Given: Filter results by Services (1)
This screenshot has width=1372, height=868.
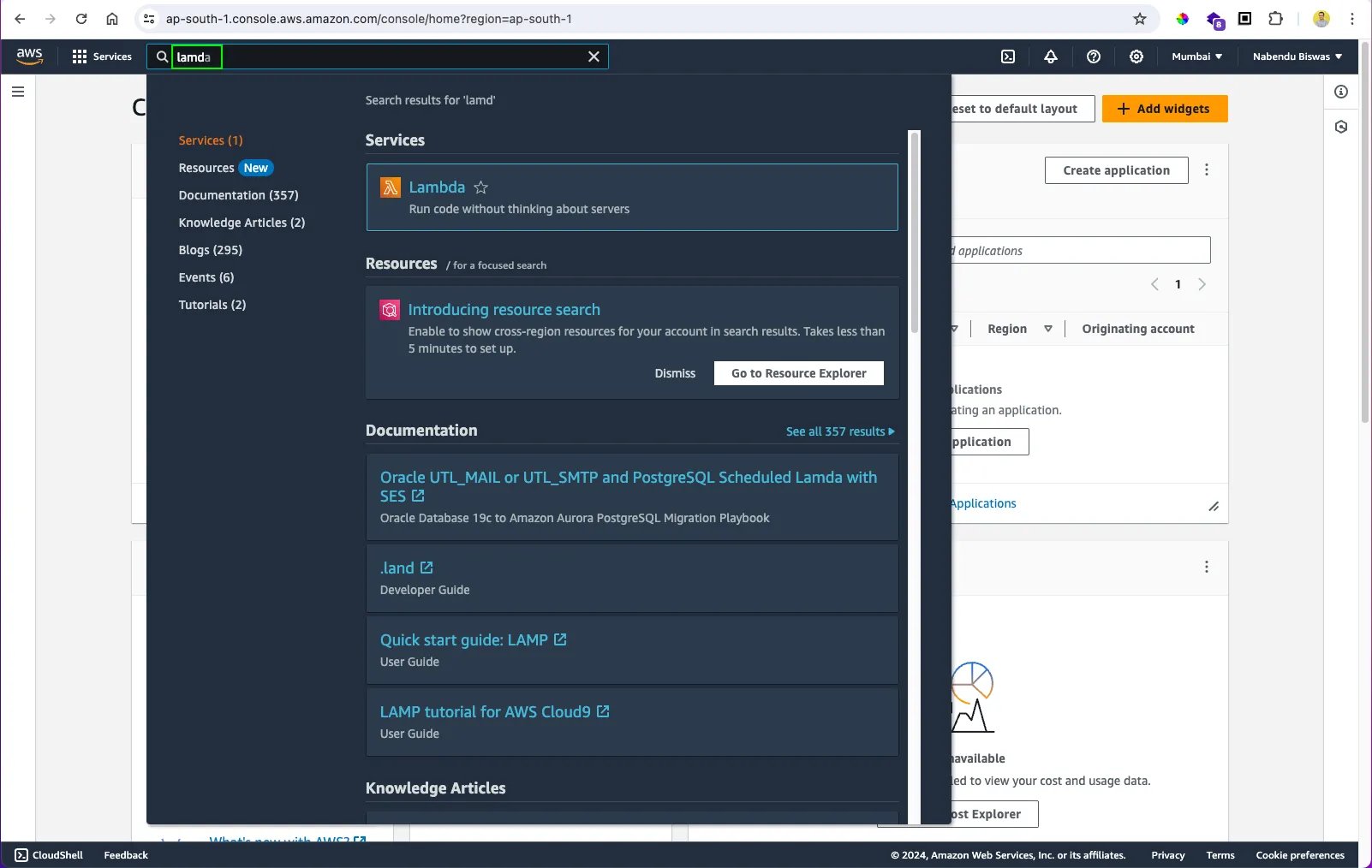Looking at the screenshot, I should pyautogui.click(x=211, y=140).
